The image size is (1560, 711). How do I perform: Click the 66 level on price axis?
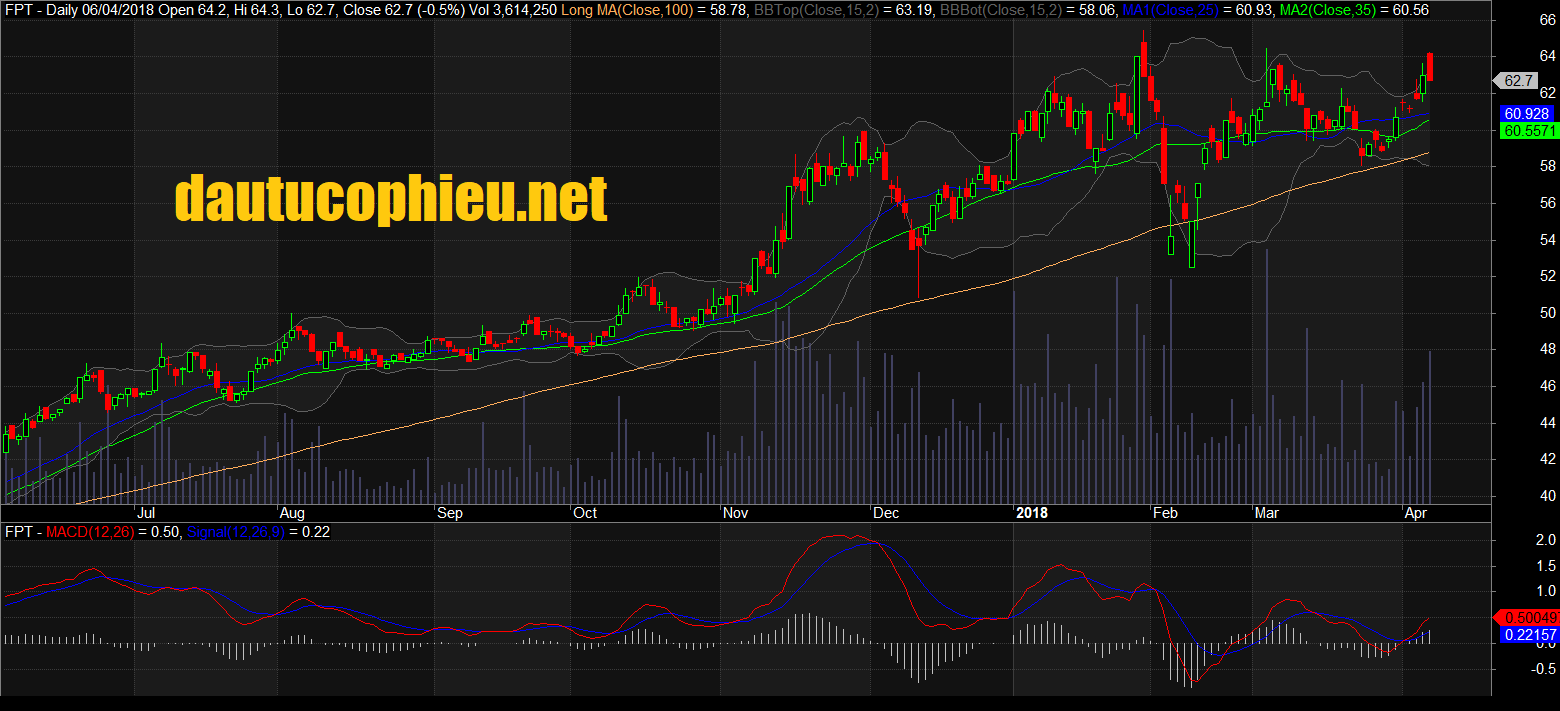click(1518, 20)
